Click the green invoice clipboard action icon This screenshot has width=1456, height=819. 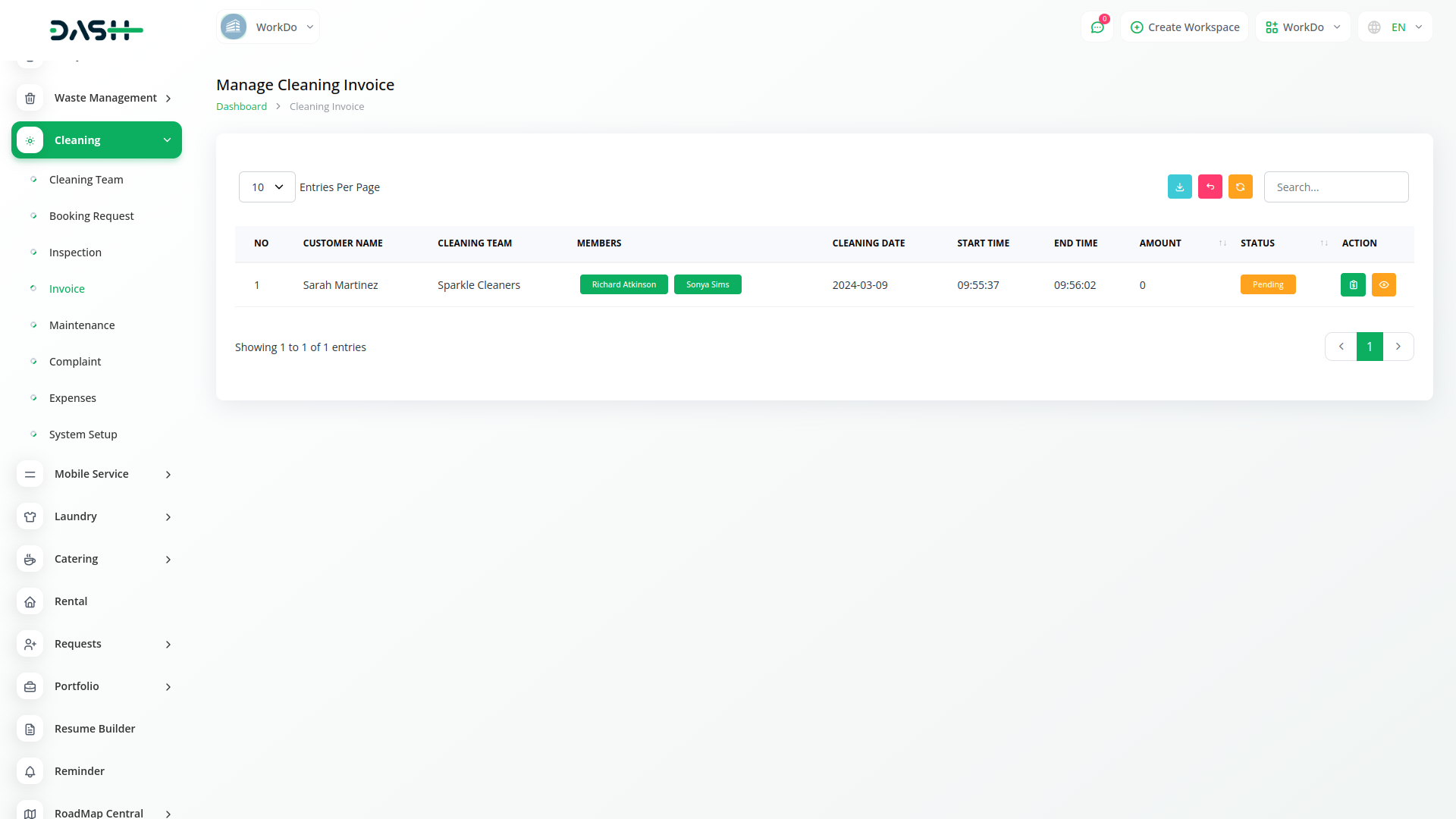tap(1353, 285)
